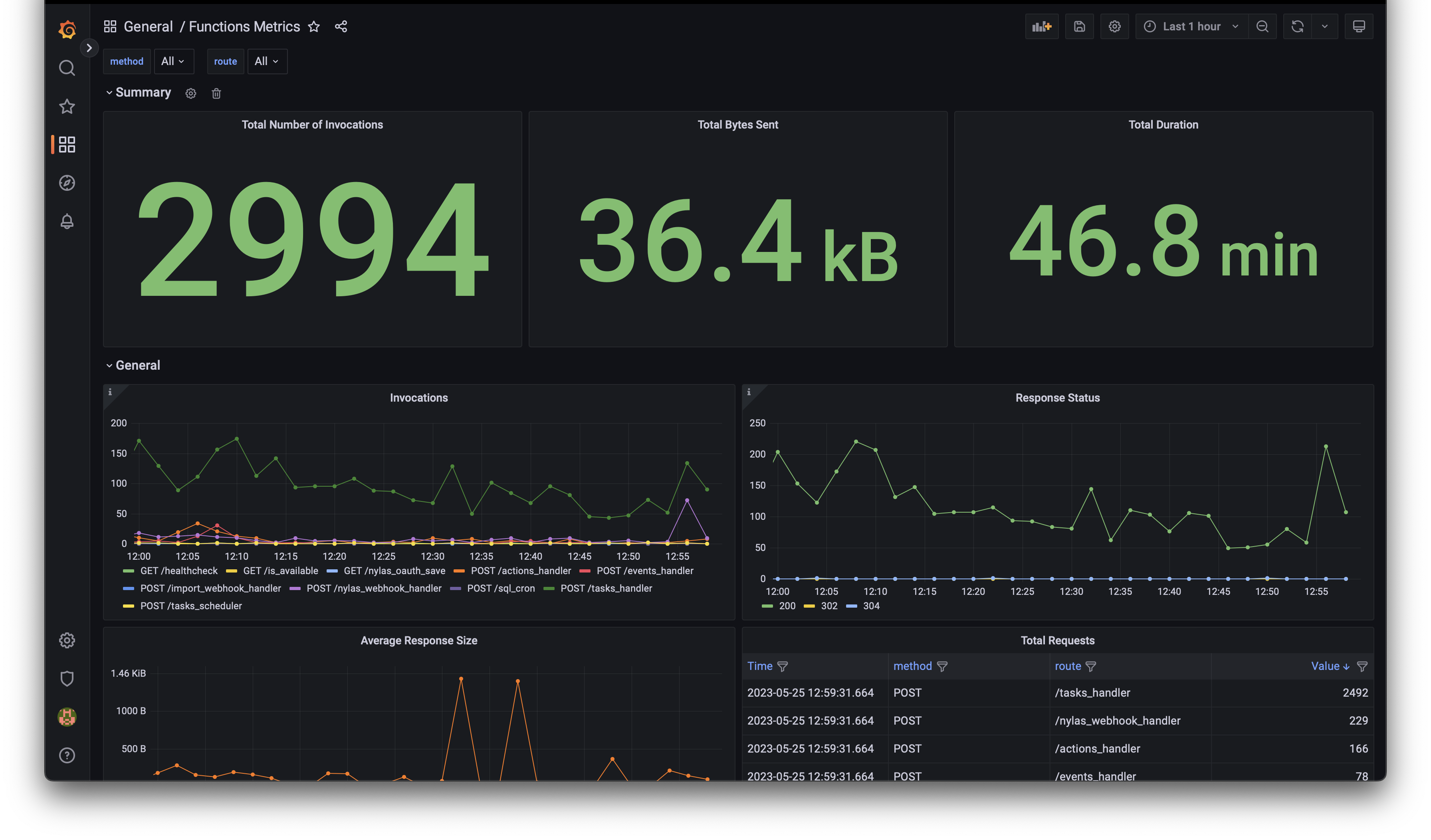This screenshot has width=1431, height=840.
Task: Expand the sidebar with the chevron toggle
Action: (x=89, y=48)
